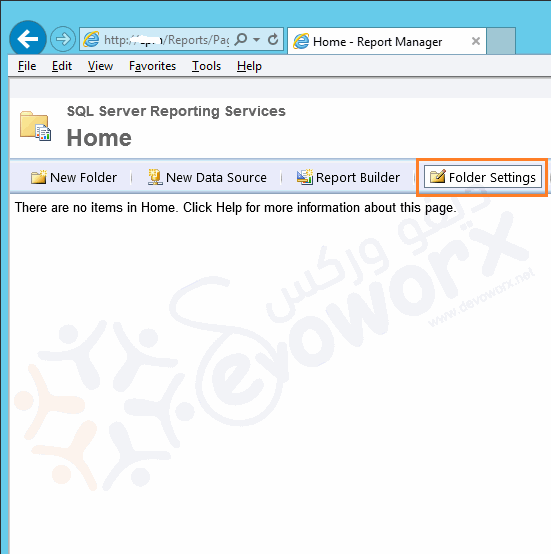Click the Folder Settings pencil icon

tap(438, 176)
